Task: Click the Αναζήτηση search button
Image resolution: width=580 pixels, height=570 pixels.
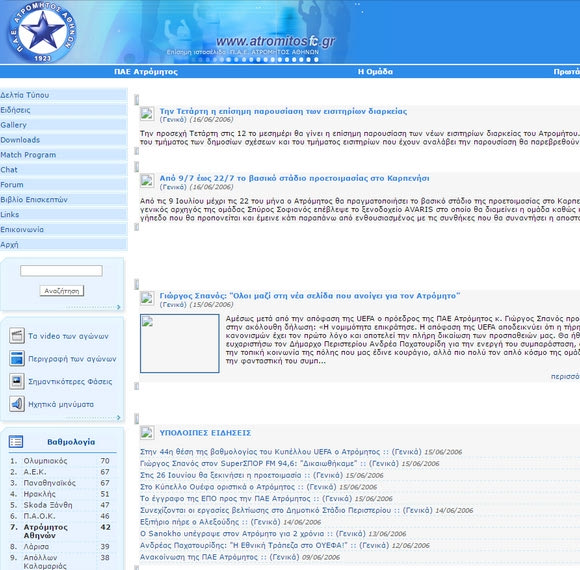Action: (x=62, y=291)
